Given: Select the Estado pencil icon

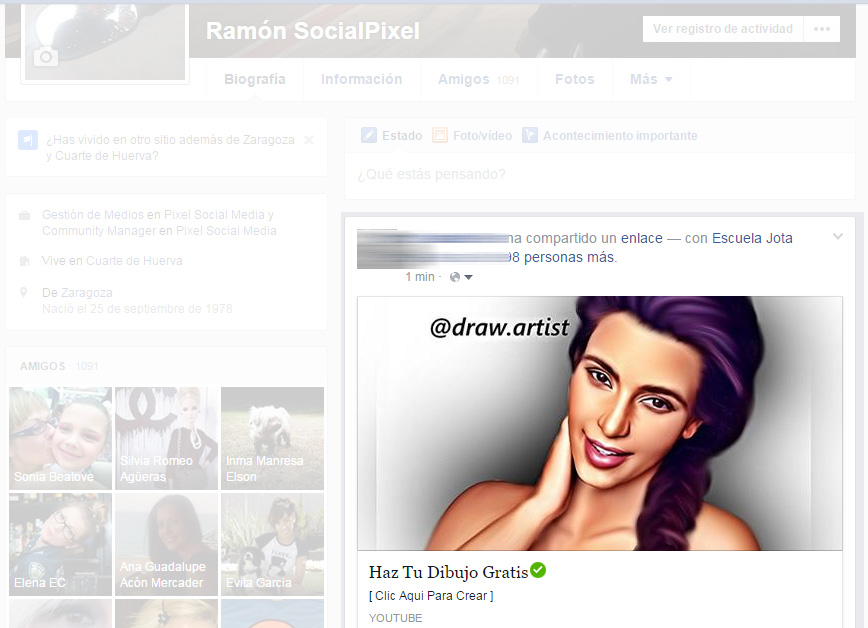Looking at the screenshot, I should pyautogui.click(x=369, y=135).
